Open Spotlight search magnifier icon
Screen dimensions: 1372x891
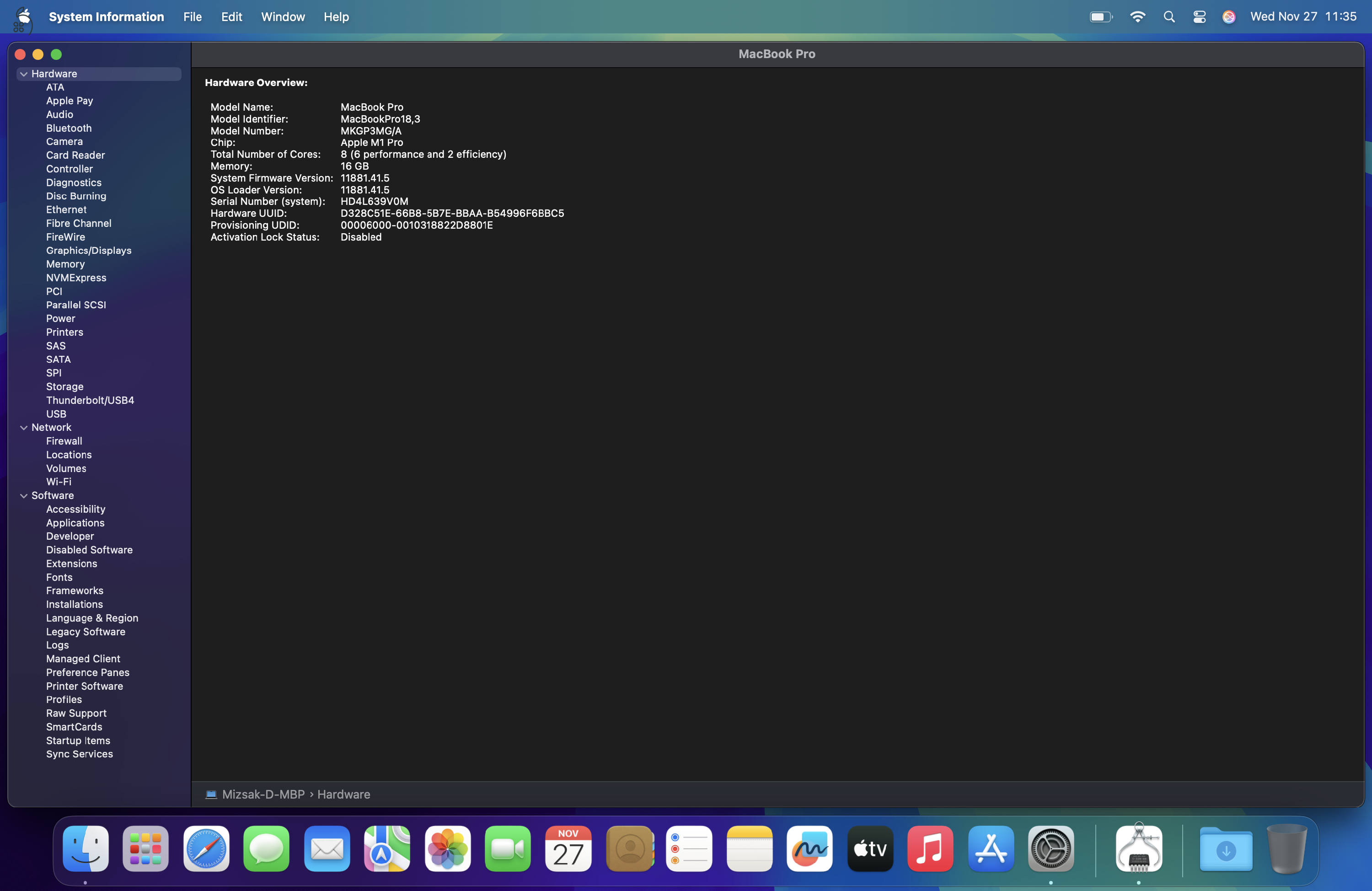[x=1169, y=17]
